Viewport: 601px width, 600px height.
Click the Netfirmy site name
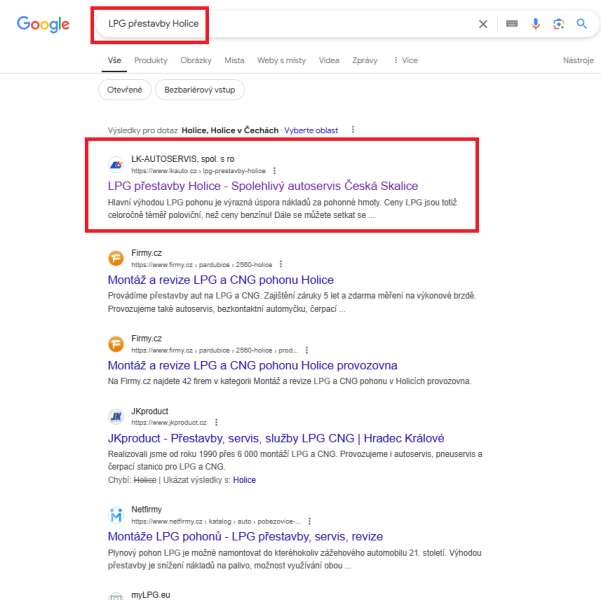pos(146,509)
